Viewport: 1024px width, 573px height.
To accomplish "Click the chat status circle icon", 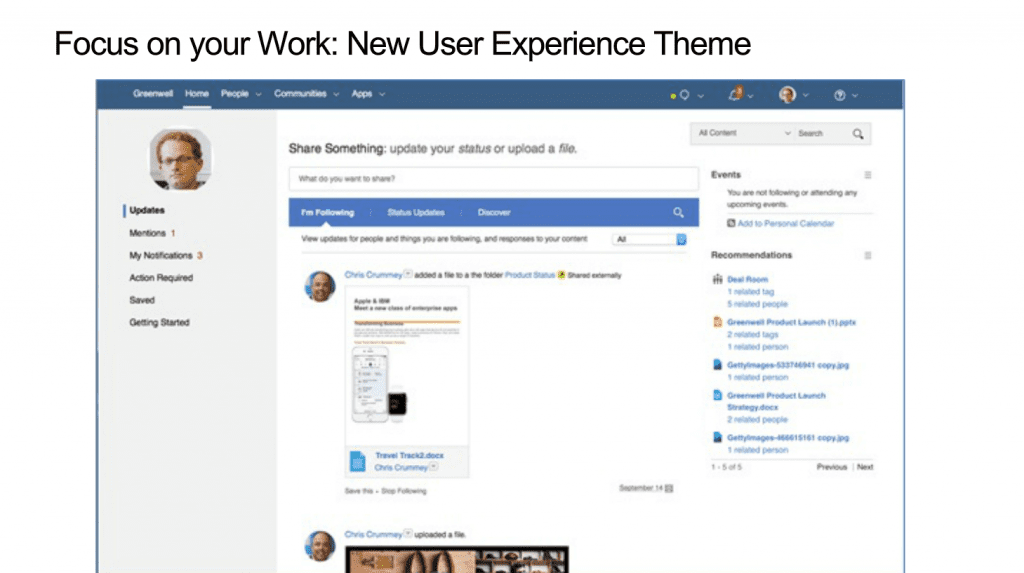I will pos(684,95).
